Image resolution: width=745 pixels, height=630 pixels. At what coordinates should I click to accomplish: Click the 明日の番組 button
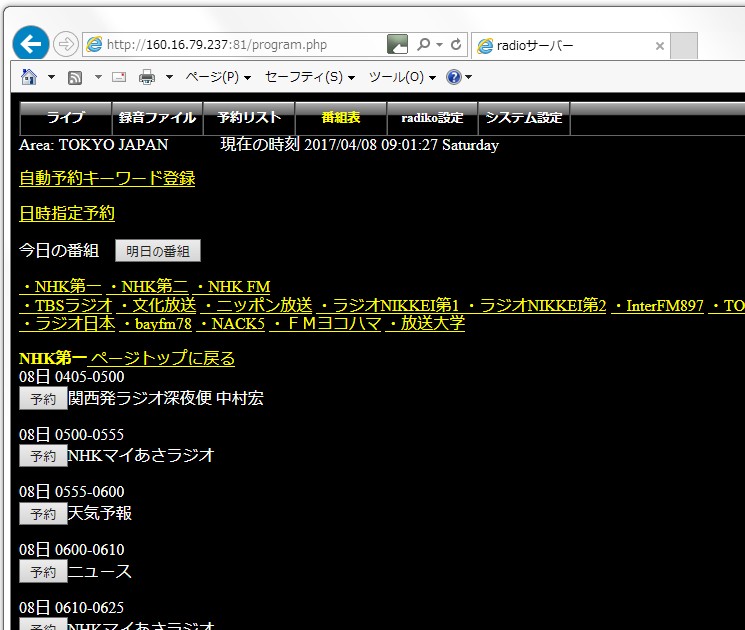158,251
